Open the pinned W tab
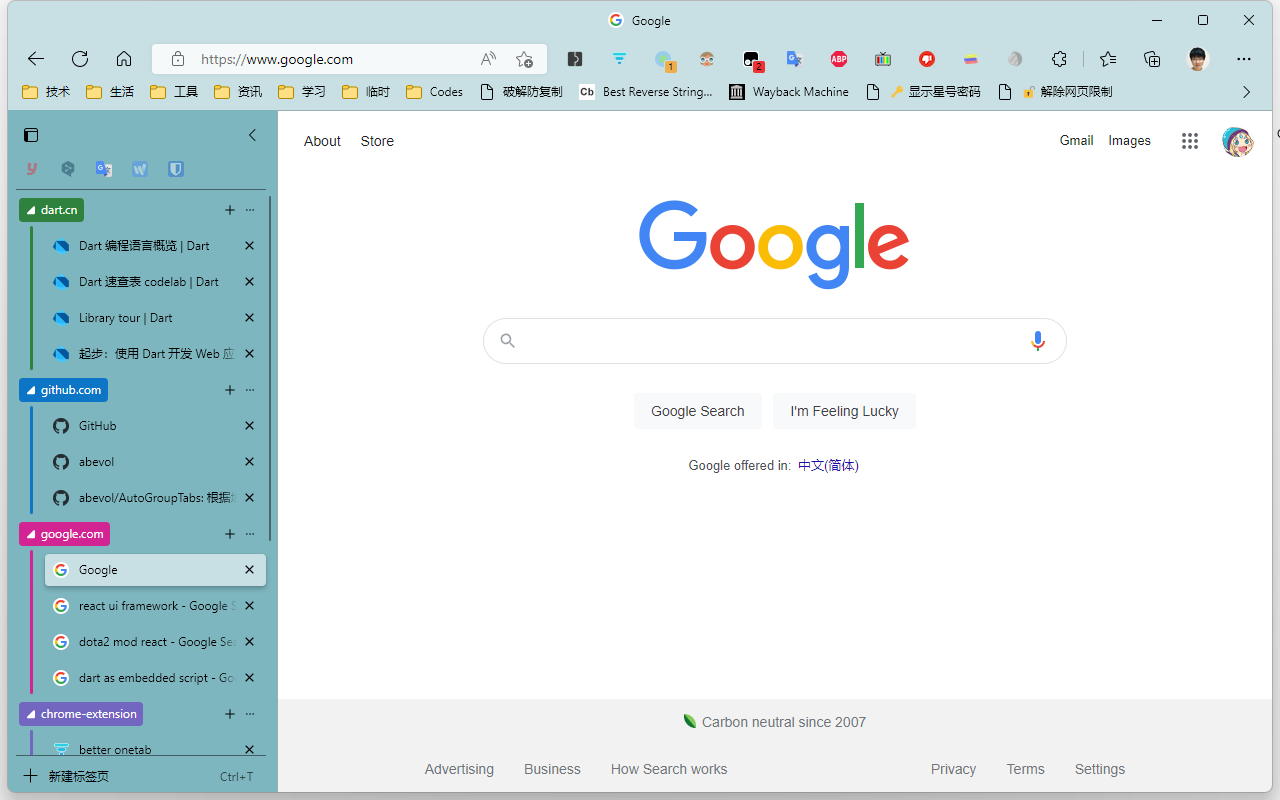The height and width of the screenshot is (800, 1280). tap(140, 169)
